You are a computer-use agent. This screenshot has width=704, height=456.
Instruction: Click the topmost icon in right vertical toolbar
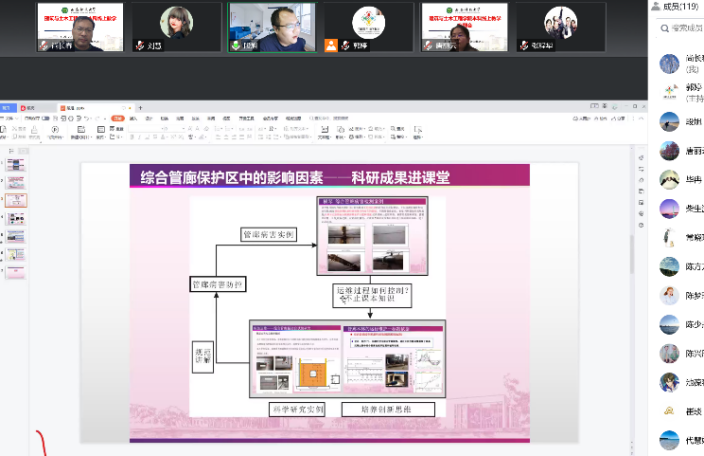[x=641, y=158]
